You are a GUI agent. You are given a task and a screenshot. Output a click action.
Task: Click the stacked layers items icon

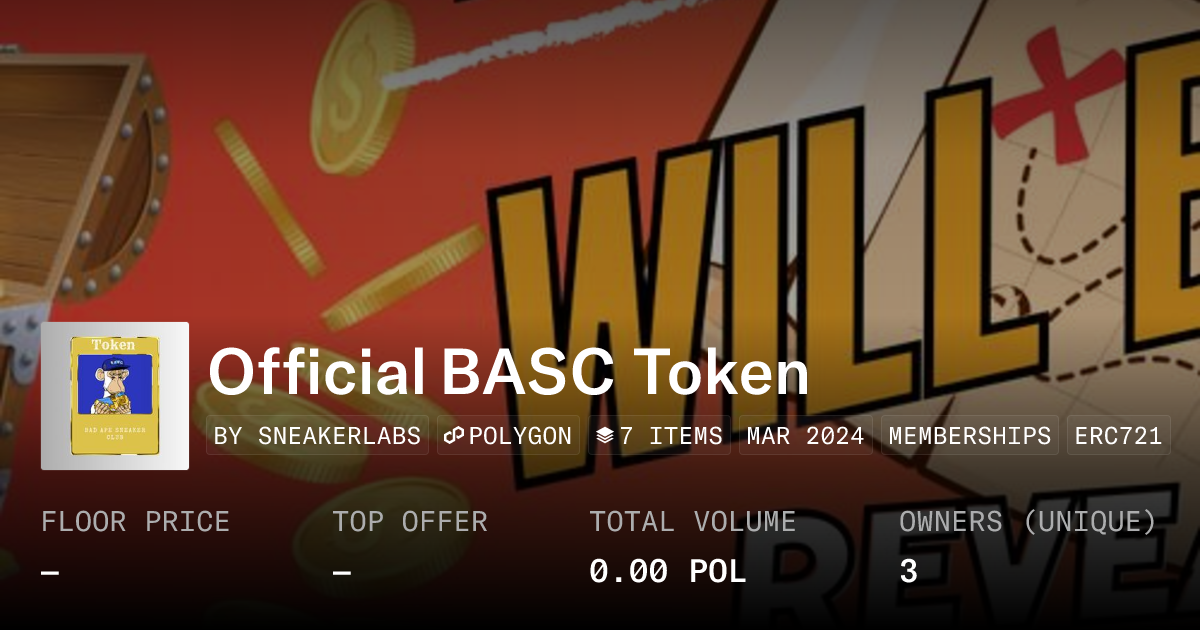[x=605, y=436]
